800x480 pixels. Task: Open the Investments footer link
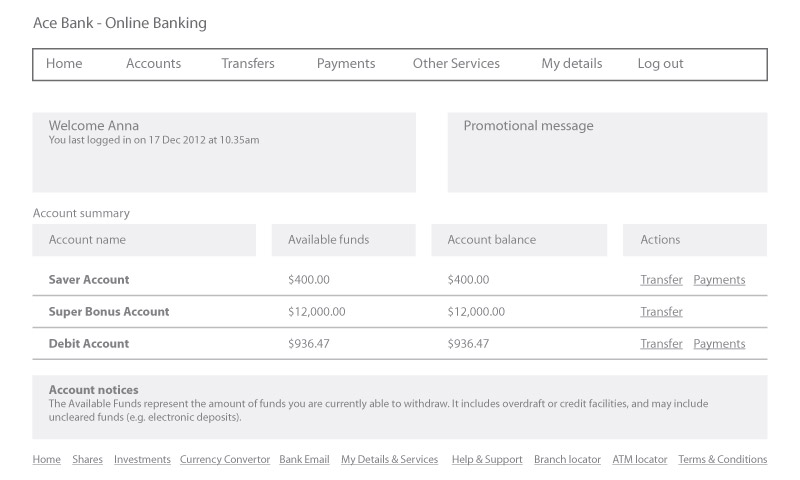coord(142,459)
